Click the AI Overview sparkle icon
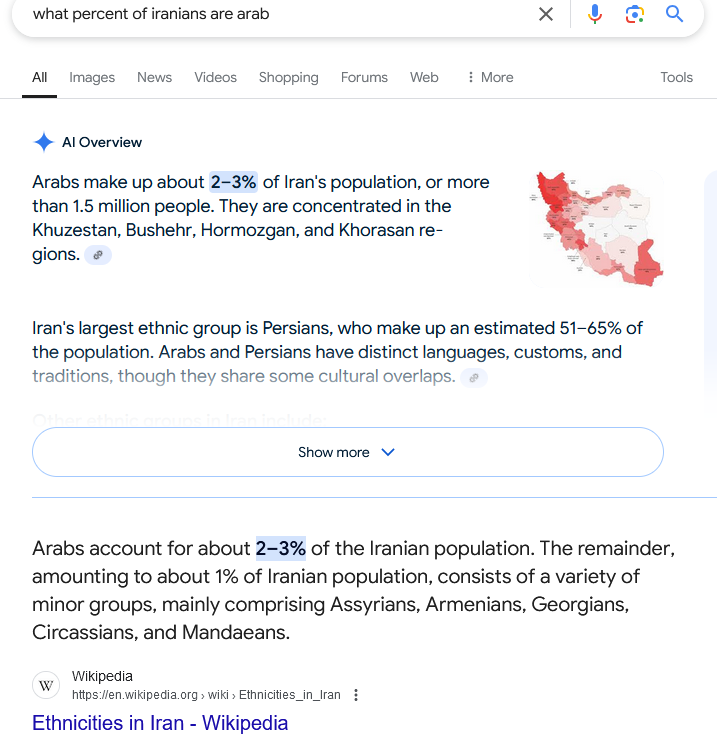The width and height of the screenshot is (717, 746). point(44,142)
